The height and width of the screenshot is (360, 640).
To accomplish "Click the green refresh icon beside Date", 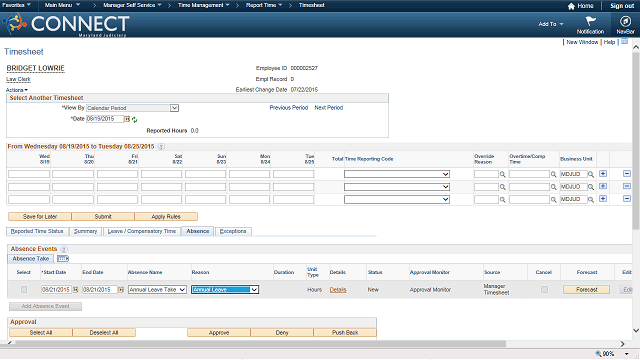I will (x=134, y=120).
